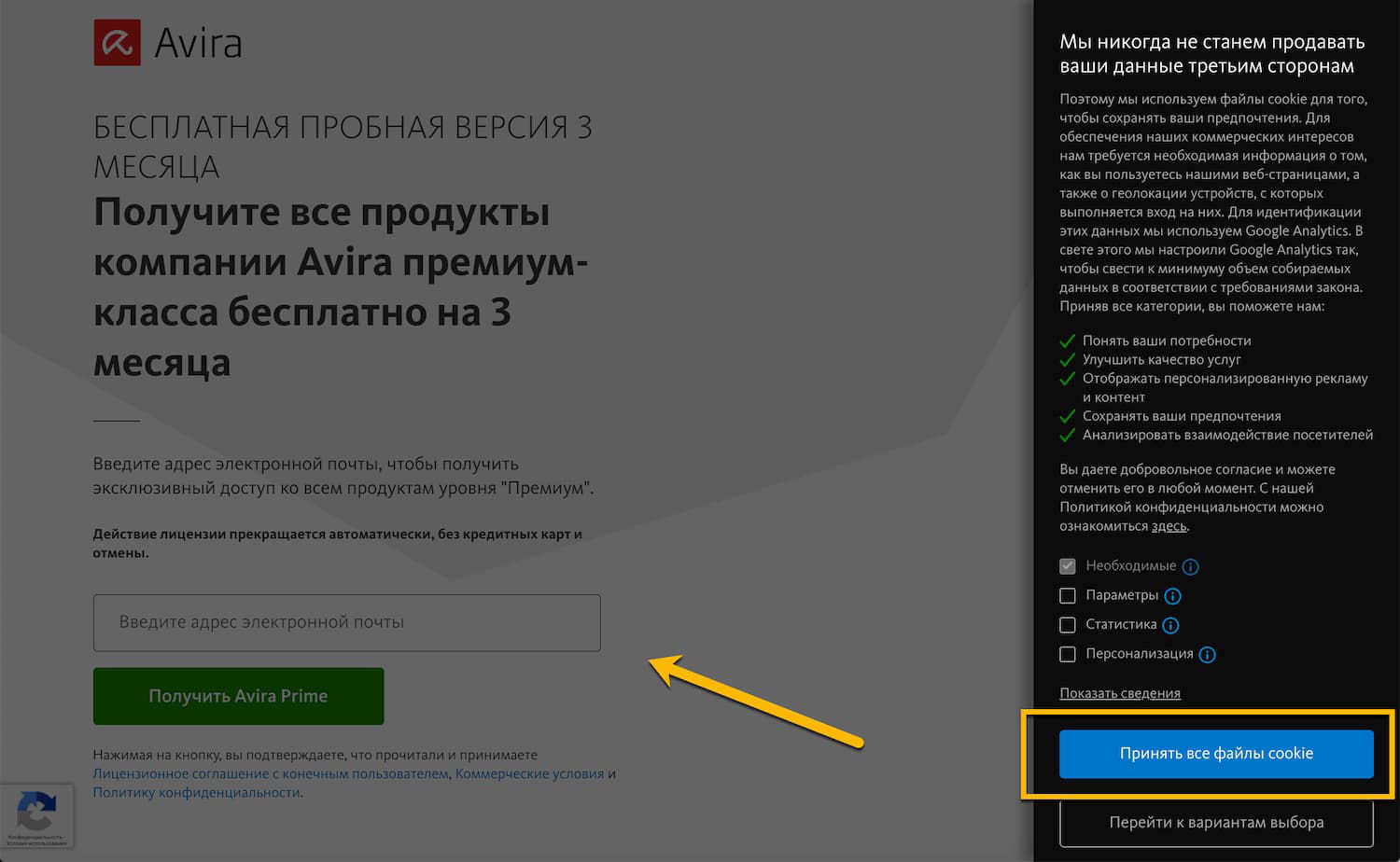Click the main headline Получите все продукты компании Avira
The image size is (1400, 862).
[x=341, y=287]
